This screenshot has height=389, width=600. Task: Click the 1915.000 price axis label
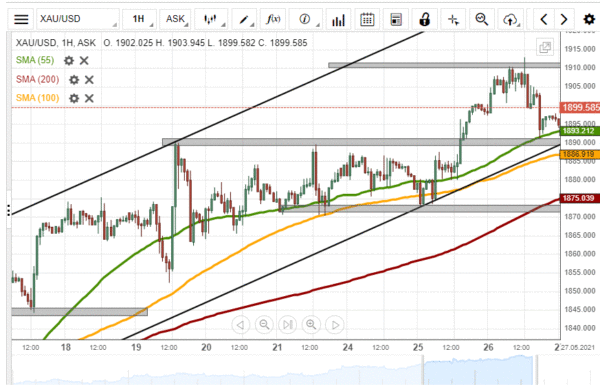coord(580,49)
